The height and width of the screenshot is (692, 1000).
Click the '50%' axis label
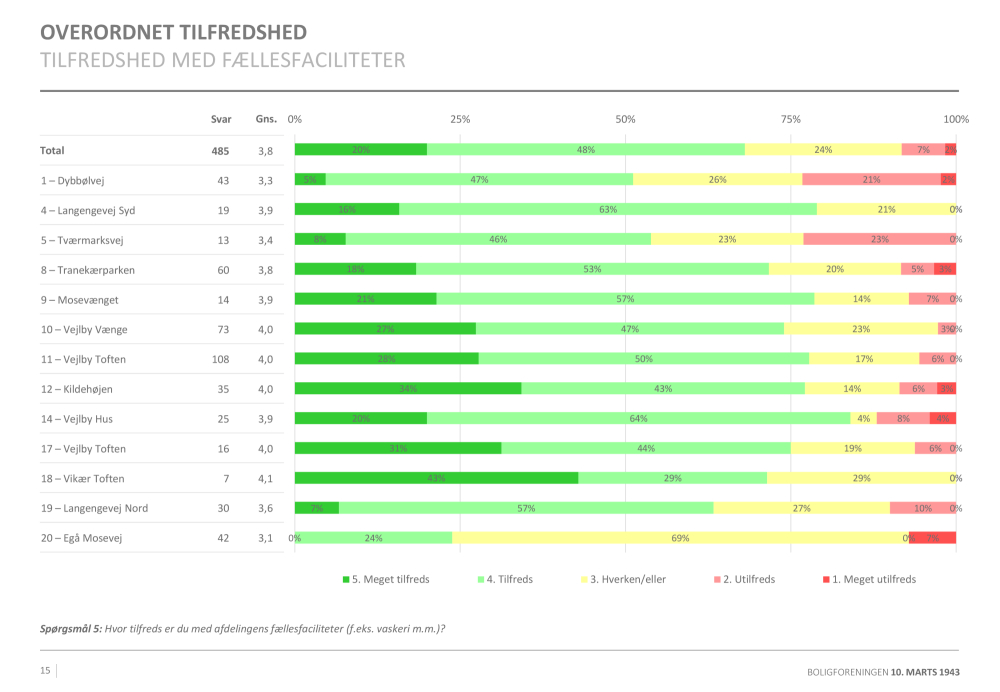tap(625, 119)
